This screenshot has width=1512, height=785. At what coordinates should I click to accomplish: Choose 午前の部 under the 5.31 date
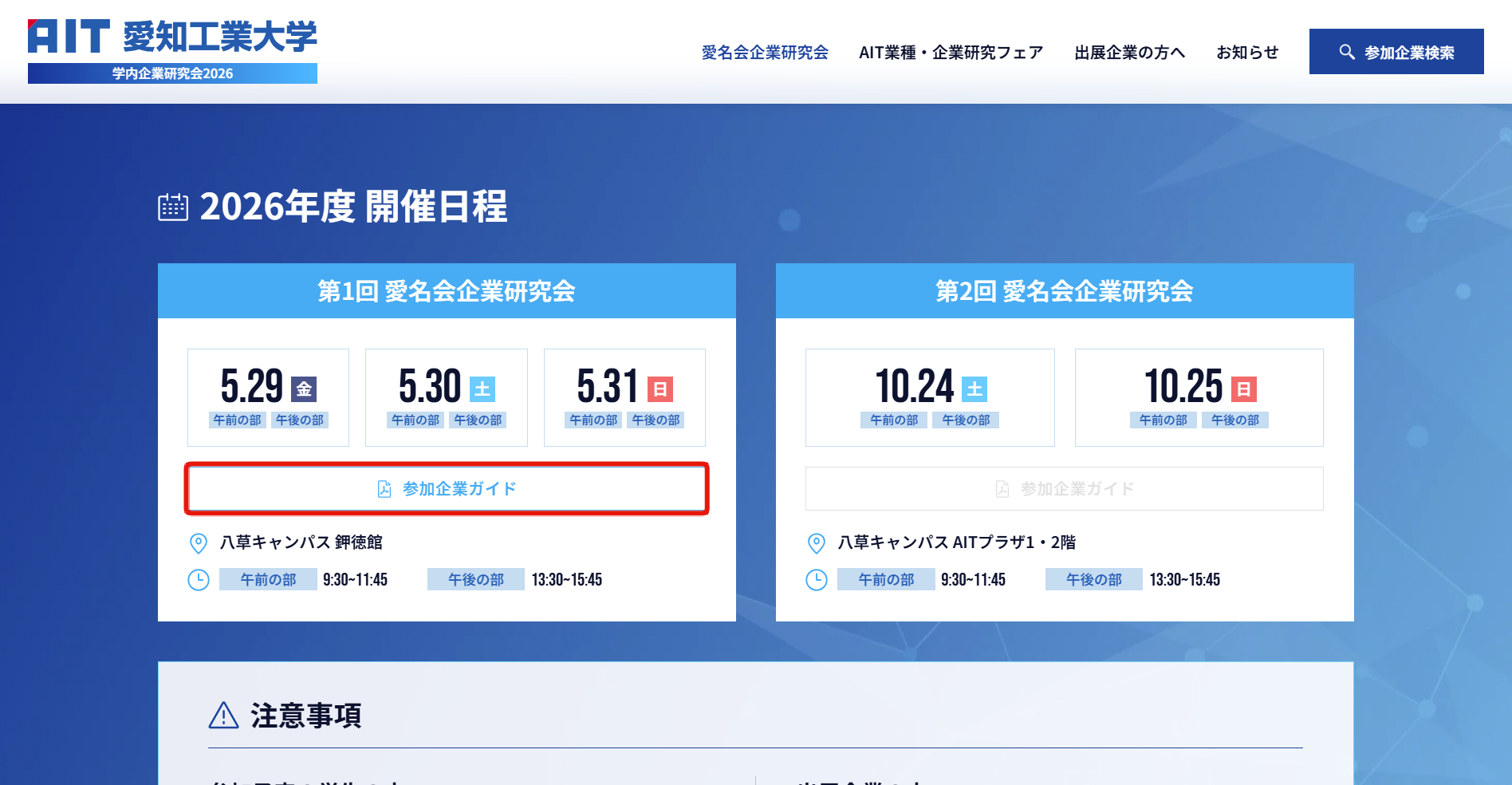click(x=593, y=420)
